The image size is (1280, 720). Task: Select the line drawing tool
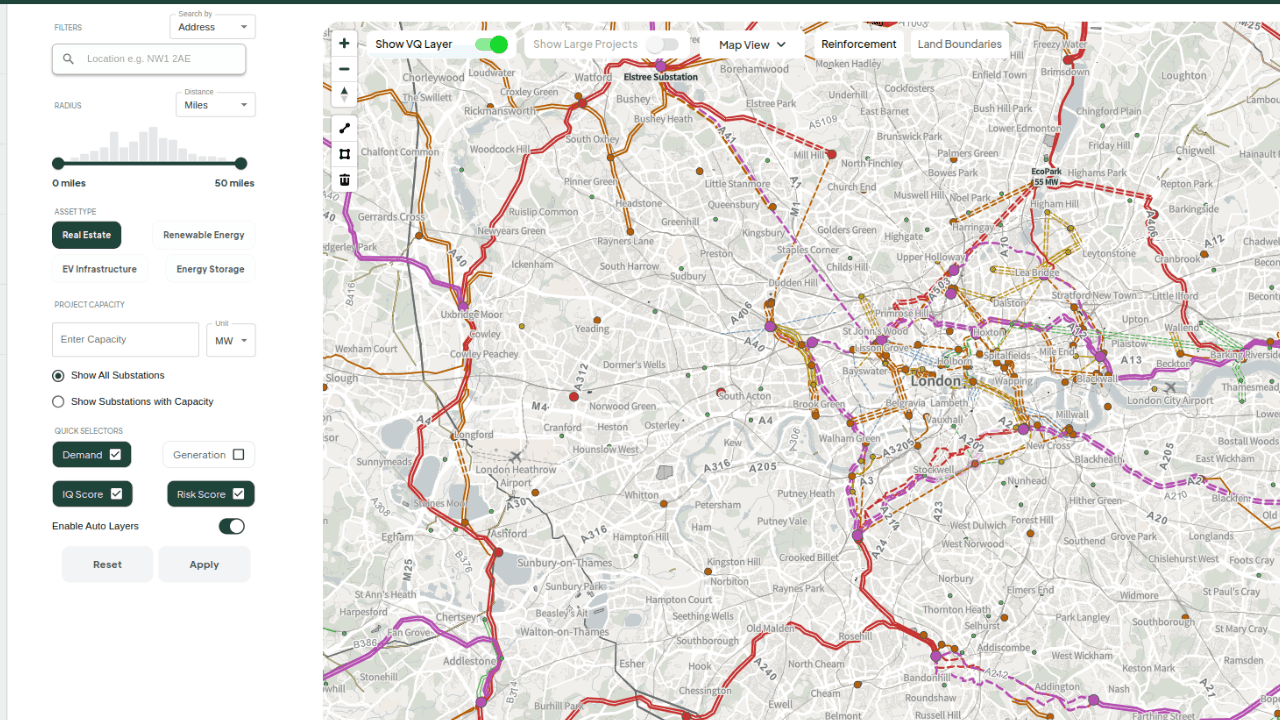pos(344,128)
